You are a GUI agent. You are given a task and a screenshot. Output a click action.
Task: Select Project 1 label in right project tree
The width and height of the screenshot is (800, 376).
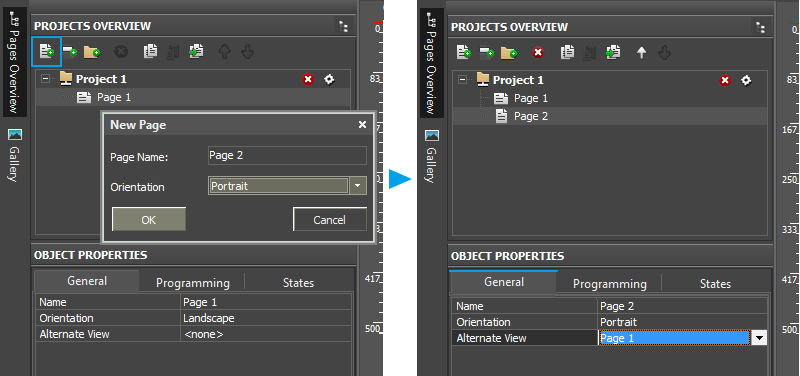[518, 80]
